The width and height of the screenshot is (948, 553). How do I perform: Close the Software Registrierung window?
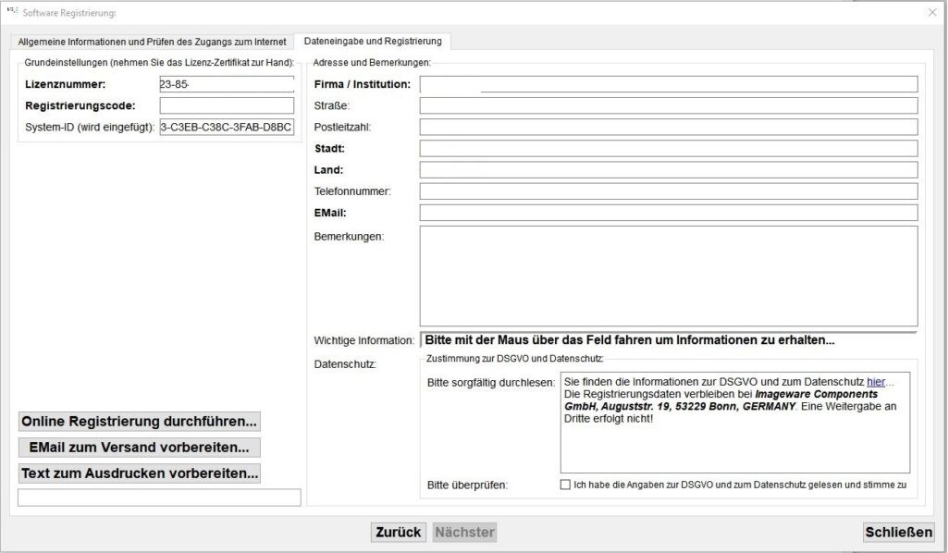932,12
